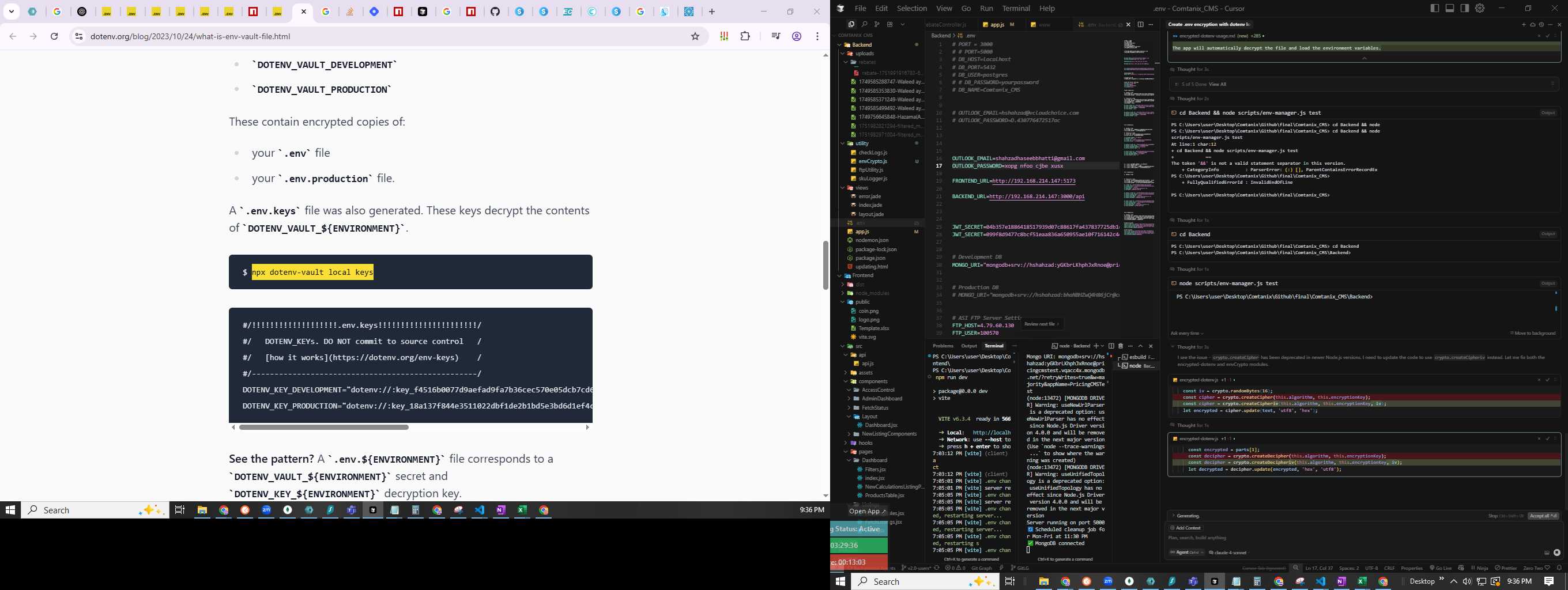Collapse the Backend folder in explorer
The image size is (1568, 590).
(x=840, y=44)
